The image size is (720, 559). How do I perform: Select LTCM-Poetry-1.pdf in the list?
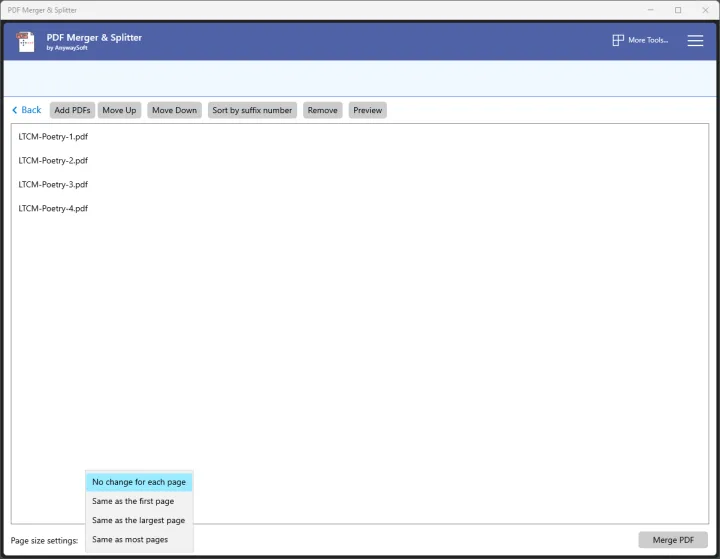[x=54, y=136]
